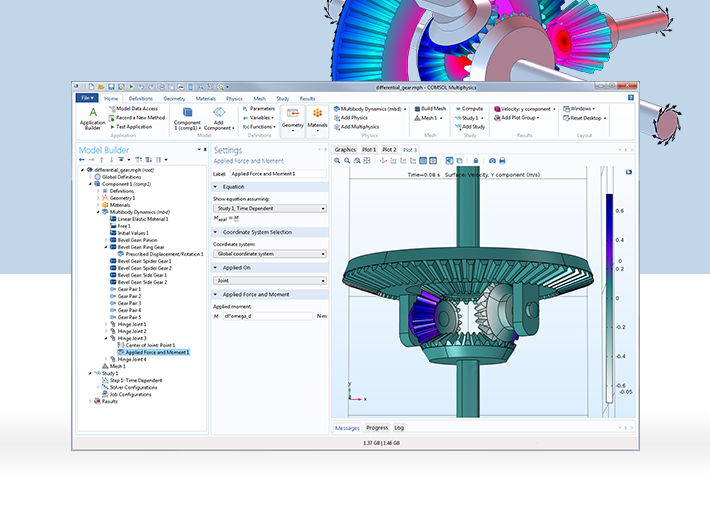
Task: Click Test Application button
Action: click(131, 127)
